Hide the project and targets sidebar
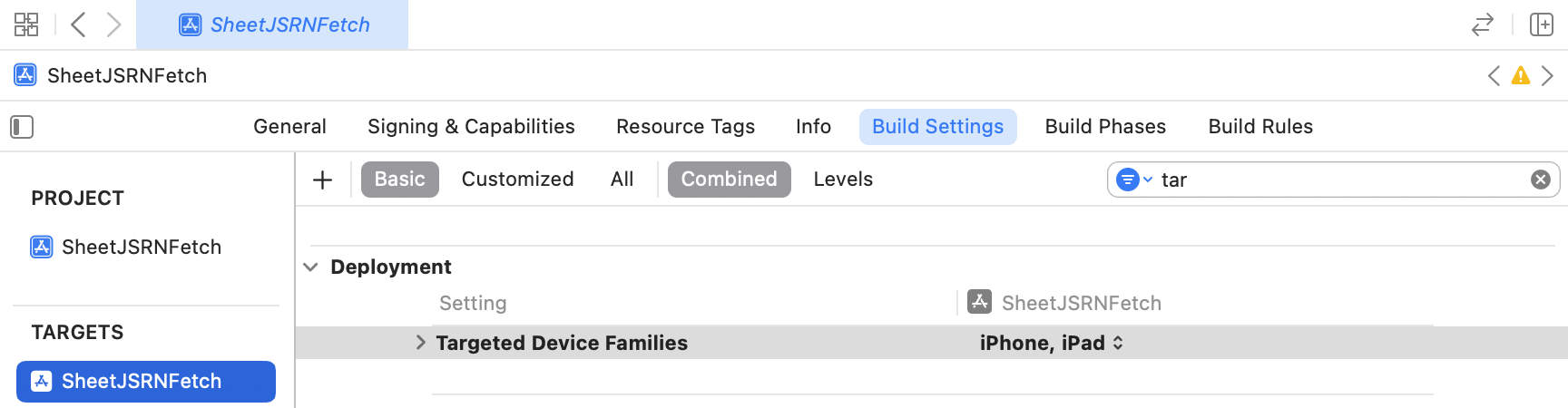The height and width of the screenshot is (408, 1568). coord(22,127)
